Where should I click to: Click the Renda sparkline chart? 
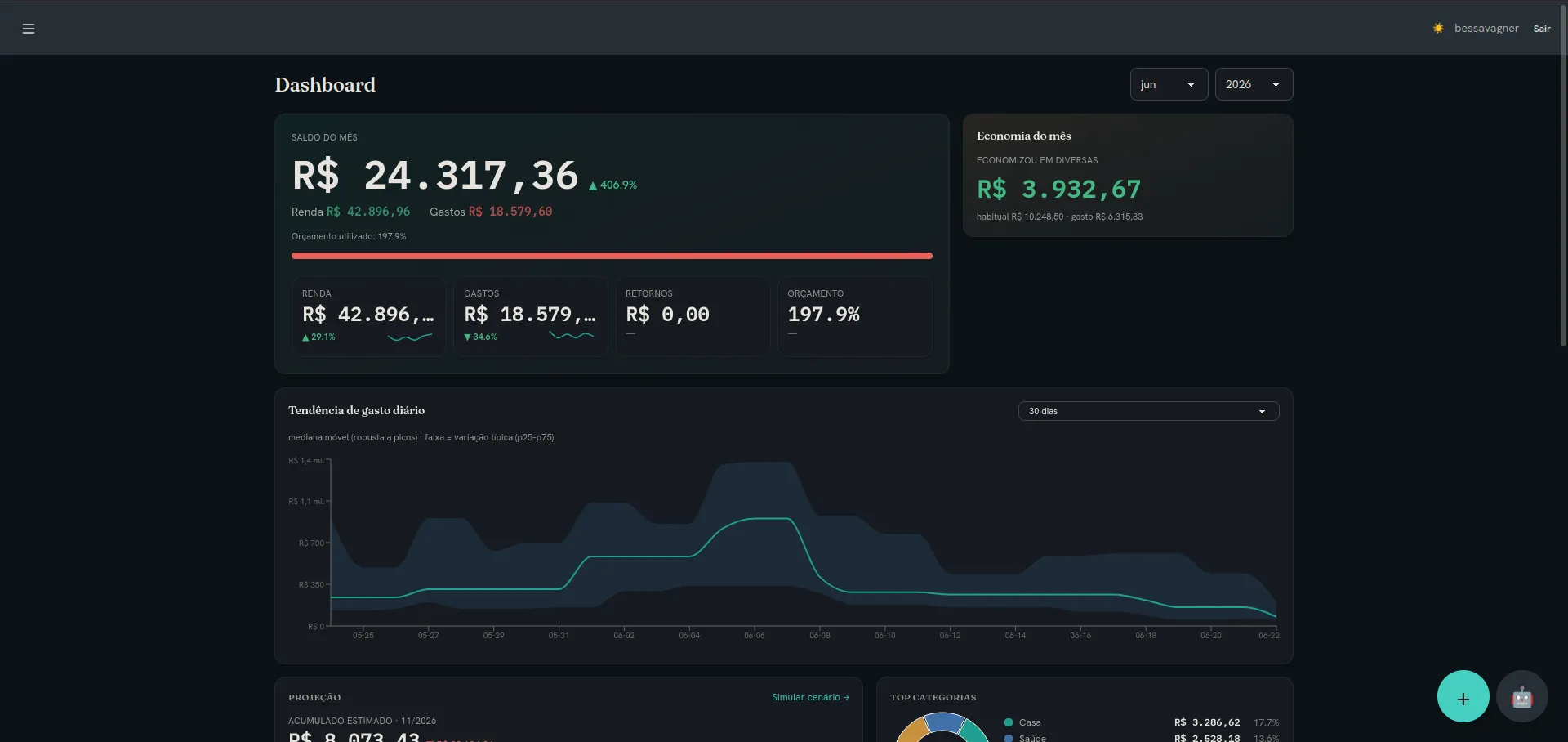[x=410, y=337]
